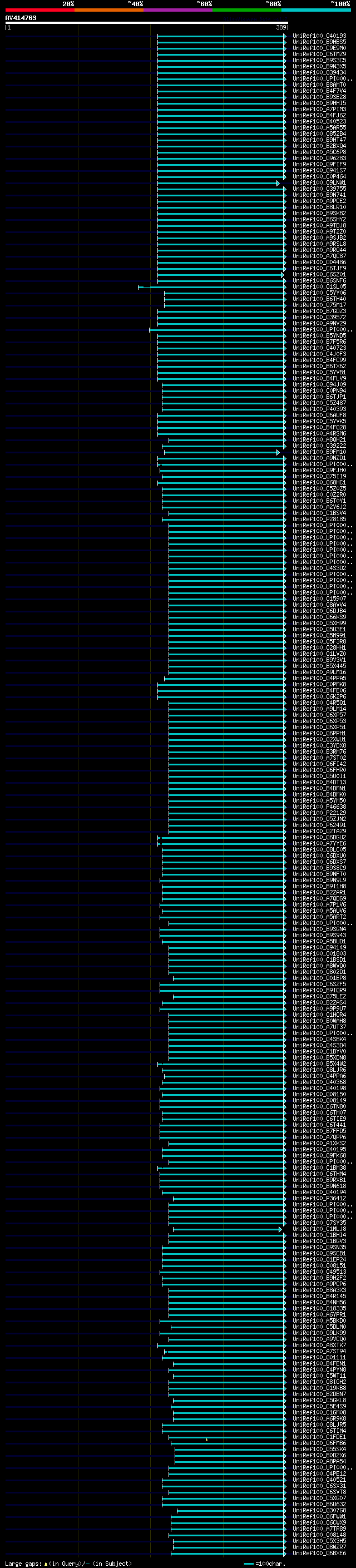Select hit UniRef100_P46638
Screen dimensions: 356x1568
click(x=319, y=807)
